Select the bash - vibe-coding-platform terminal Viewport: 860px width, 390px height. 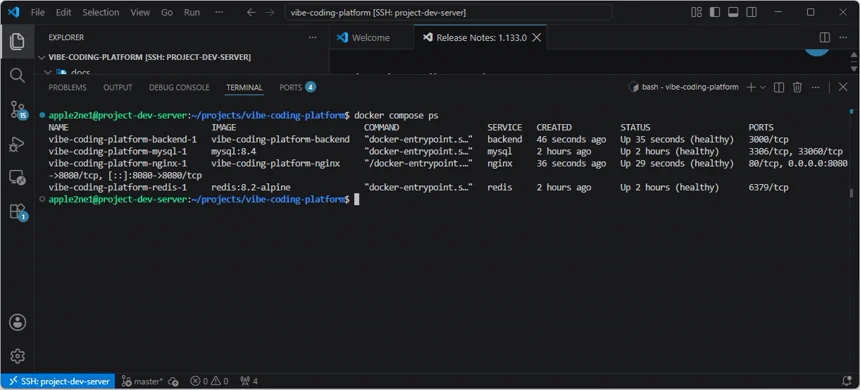pos(683,87)
